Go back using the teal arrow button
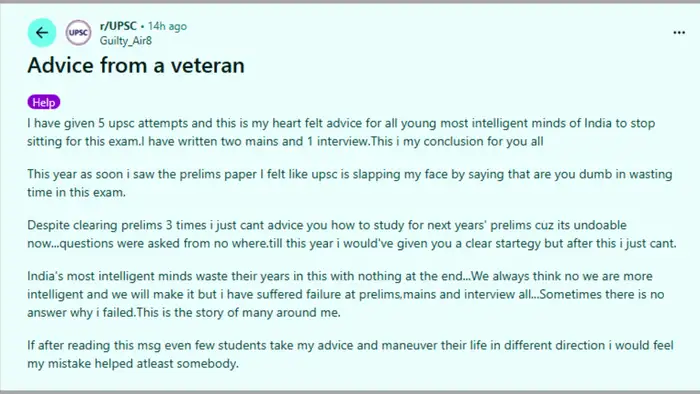This screenshot has width=700, height=394. pyautogui.click(x=42, y=33)
